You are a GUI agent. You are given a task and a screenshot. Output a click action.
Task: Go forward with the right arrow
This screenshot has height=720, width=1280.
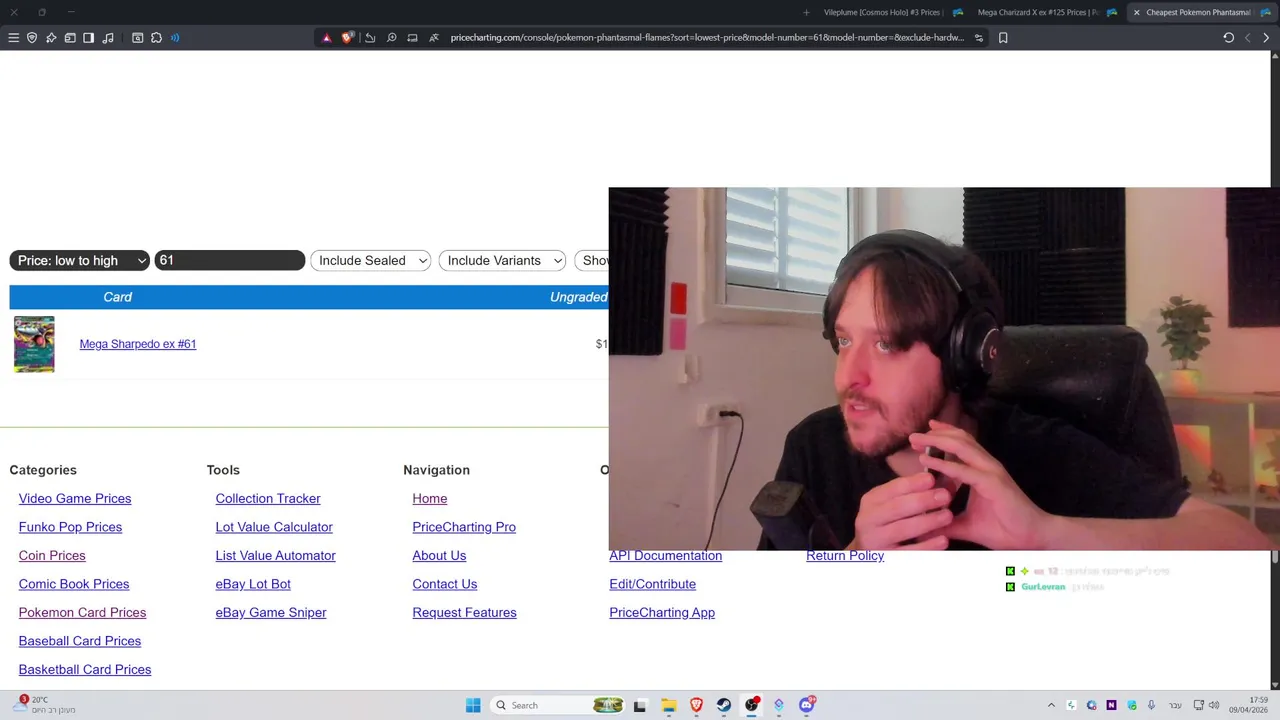tap(1266, 38)
